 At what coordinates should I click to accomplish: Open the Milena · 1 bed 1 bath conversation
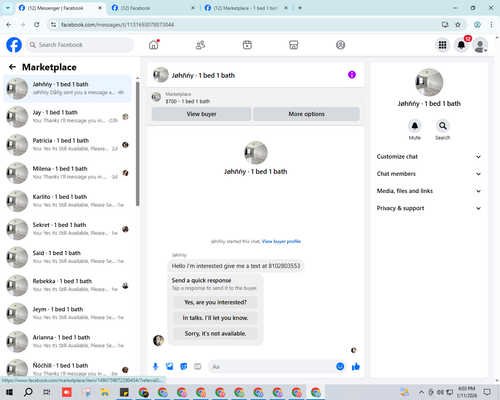(x=67, y=173)
